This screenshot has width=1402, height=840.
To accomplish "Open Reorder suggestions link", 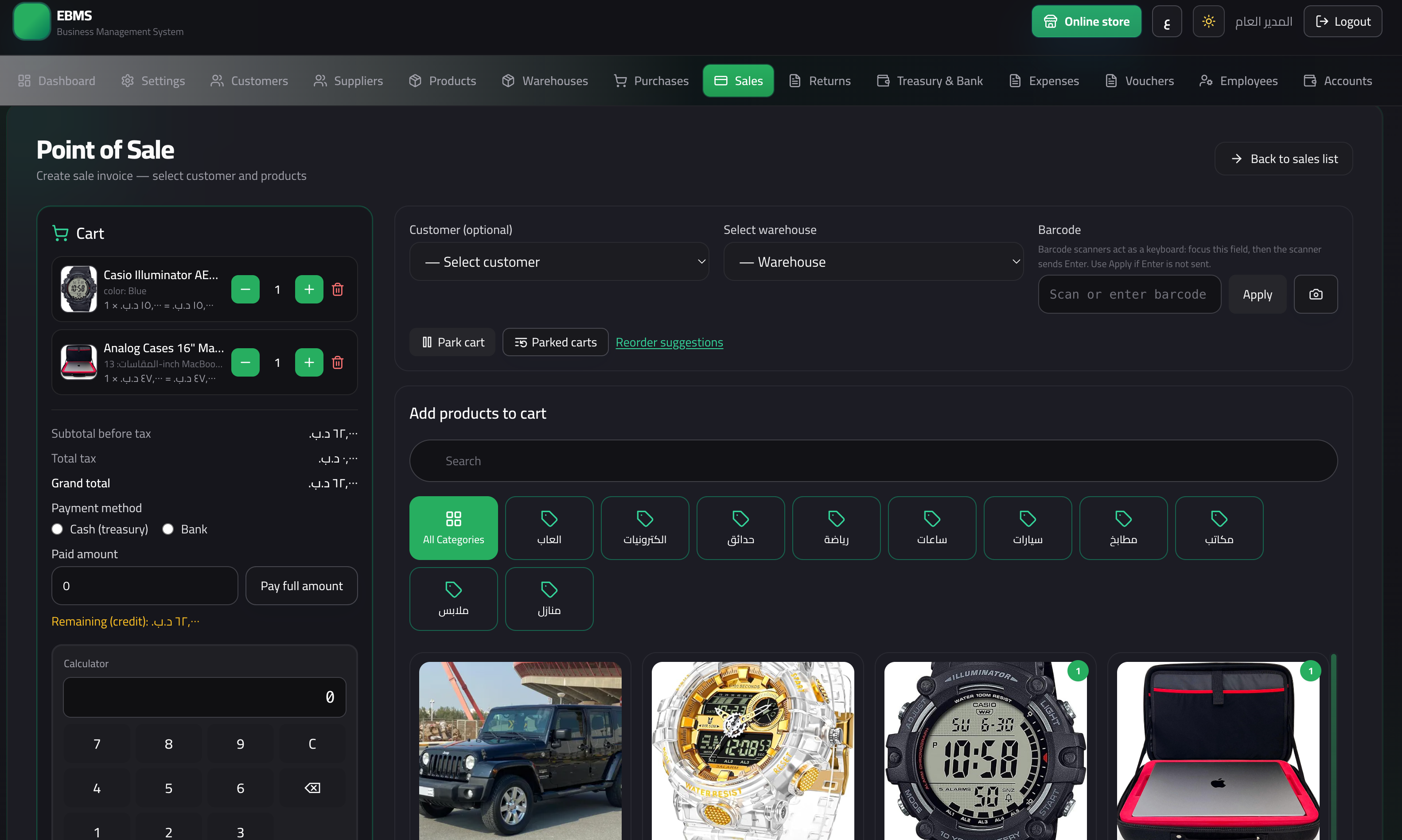I will [669, 342].
